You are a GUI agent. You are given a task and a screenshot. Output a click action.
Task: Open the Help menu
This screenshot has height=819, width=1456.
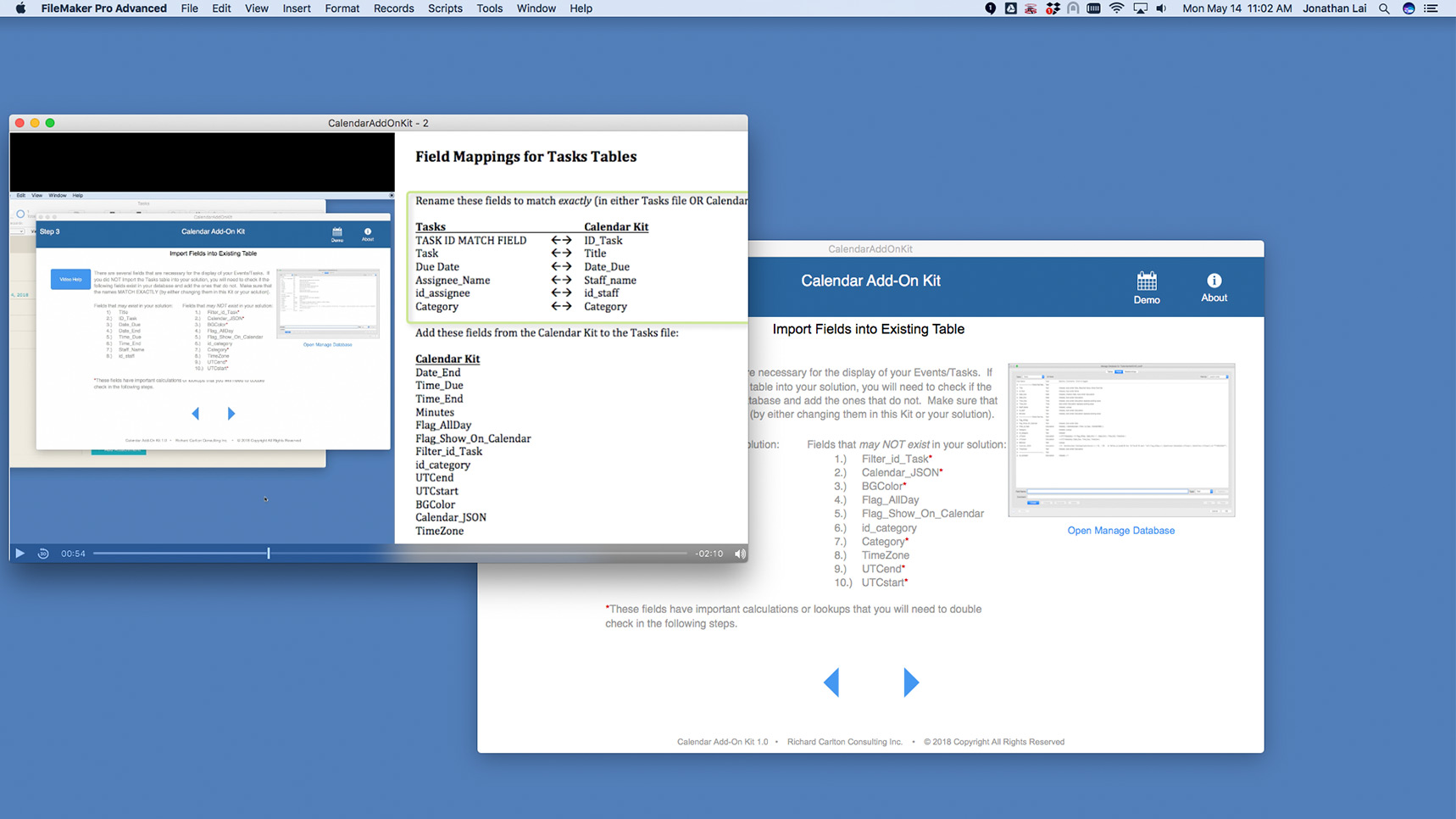581,8
